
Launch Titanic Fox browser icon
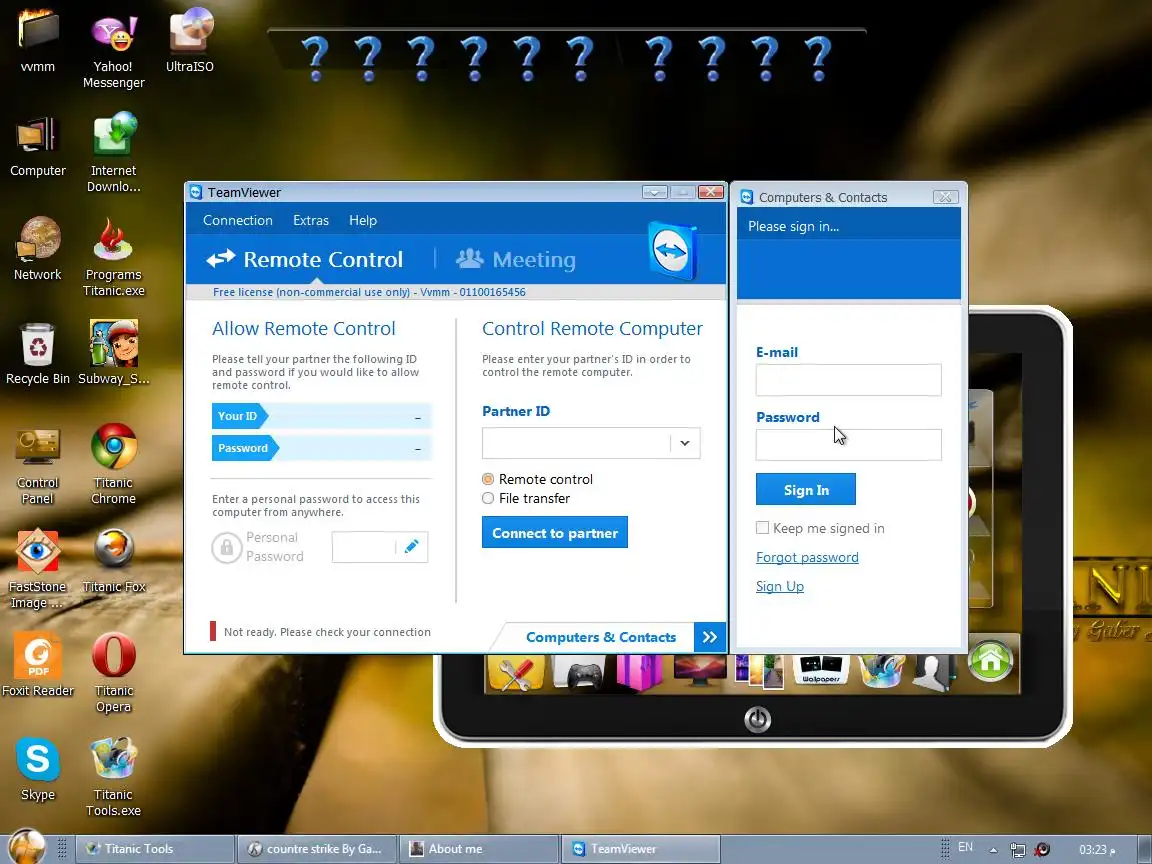[113, 561]
